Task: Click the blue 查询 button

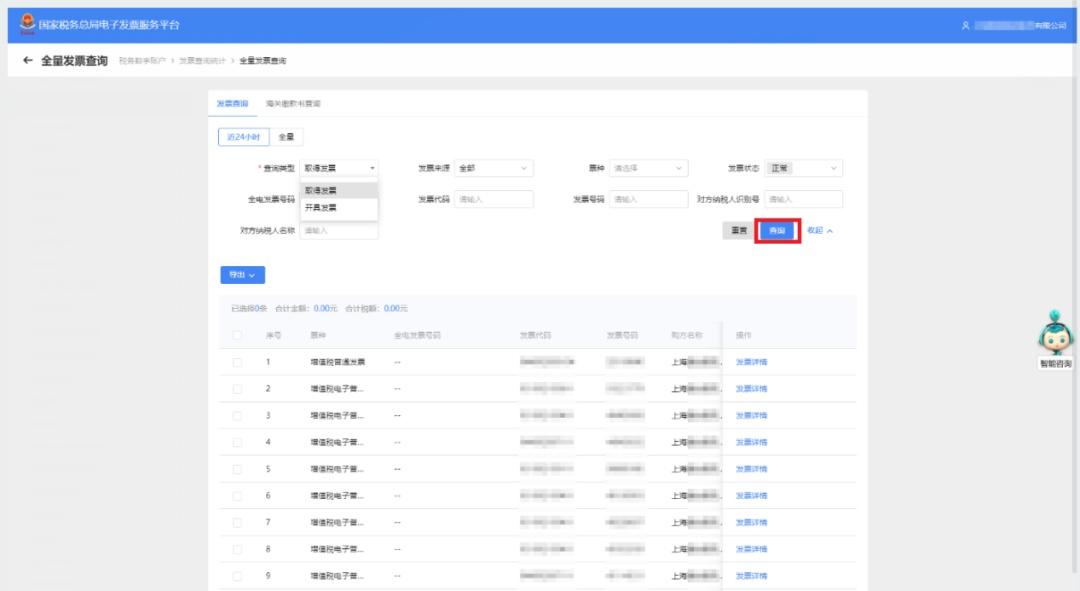Action: [x=777, y=231]
